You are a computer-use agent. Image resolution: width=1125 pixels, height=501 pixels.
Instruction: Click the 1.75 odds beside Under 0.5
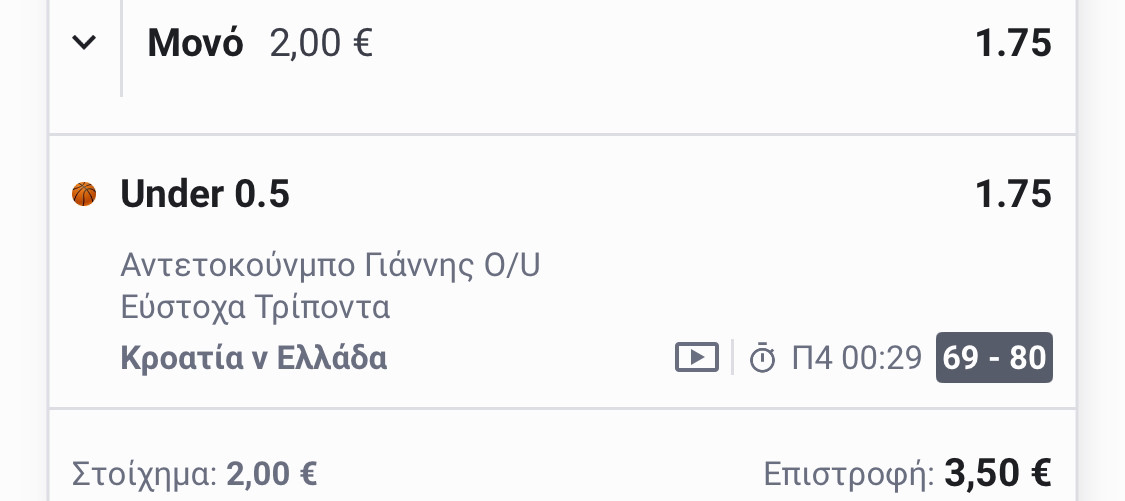click(1013, 194)
